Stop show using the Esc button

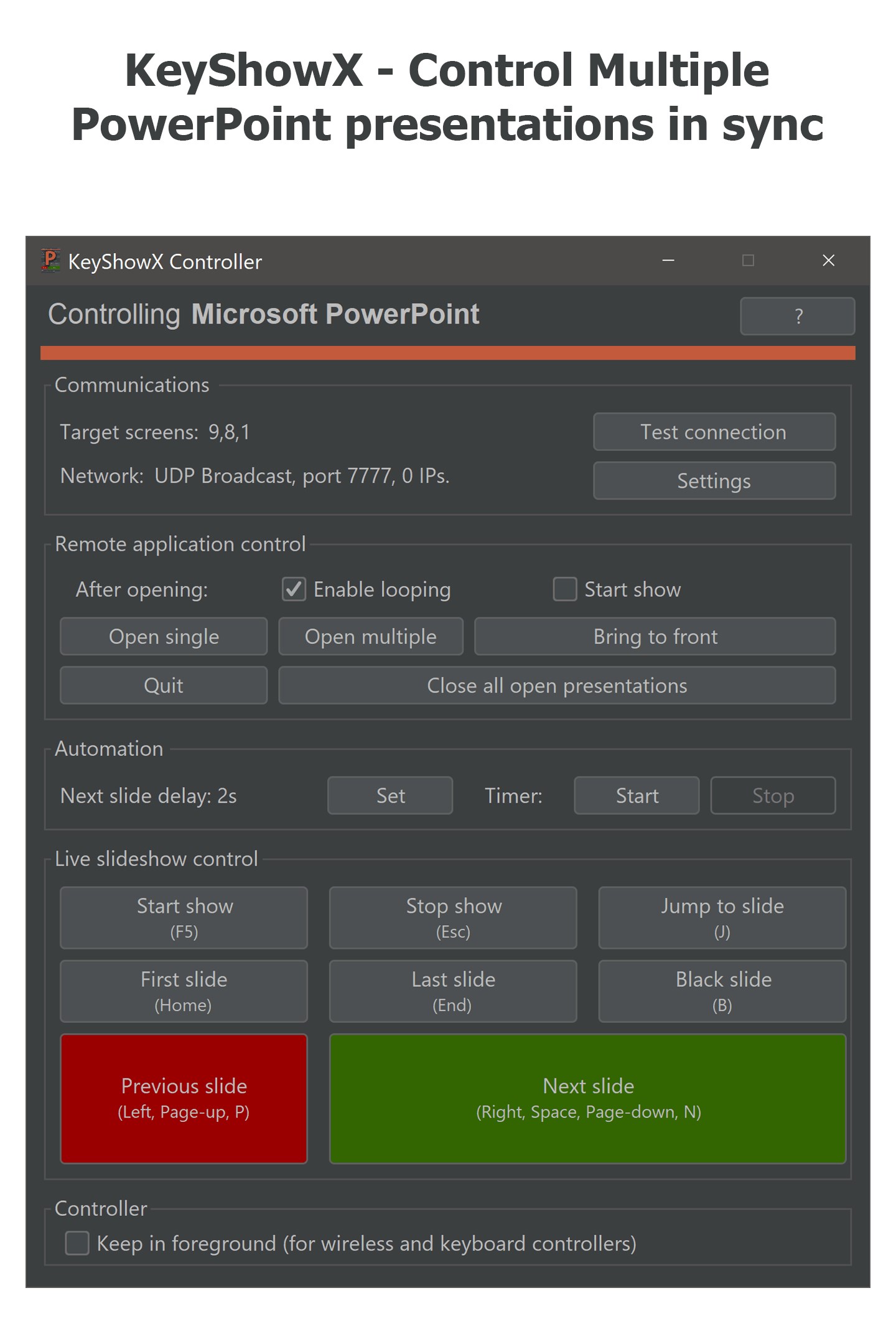coord(453,918)
